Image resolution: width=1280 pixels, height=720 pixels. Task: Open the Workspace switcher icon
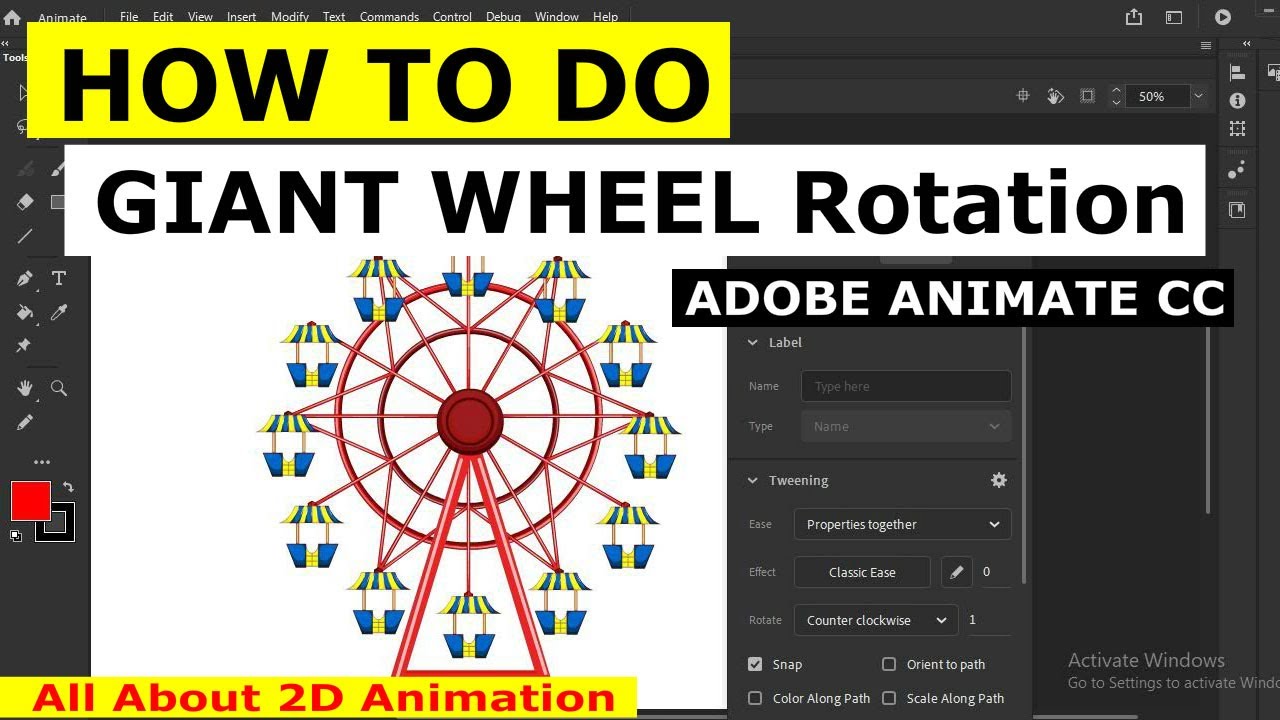(x=1174, y=17)
